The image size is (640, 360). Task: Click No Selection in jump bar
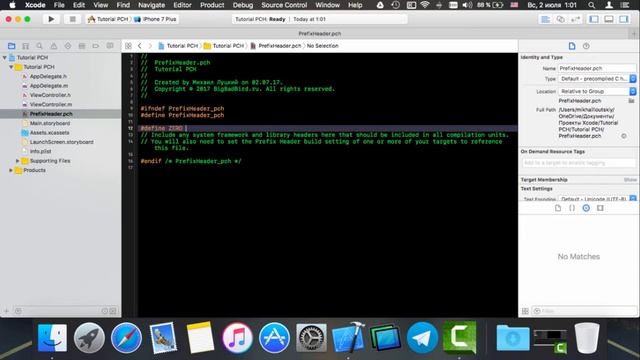[322, 46]
